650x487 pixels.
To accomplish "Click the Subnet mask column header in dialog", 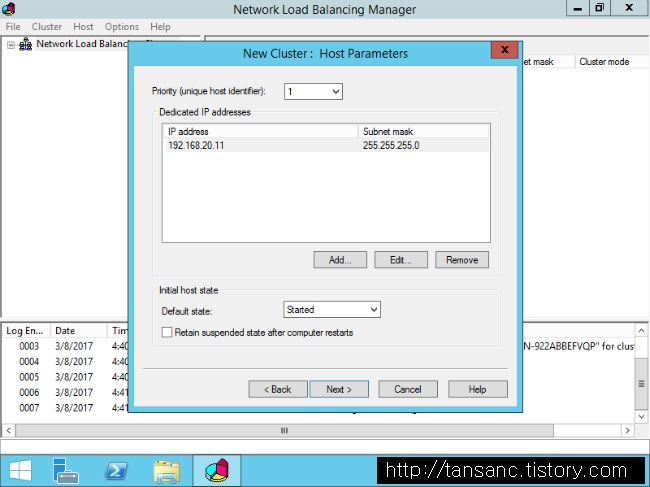I will [424, 131].
